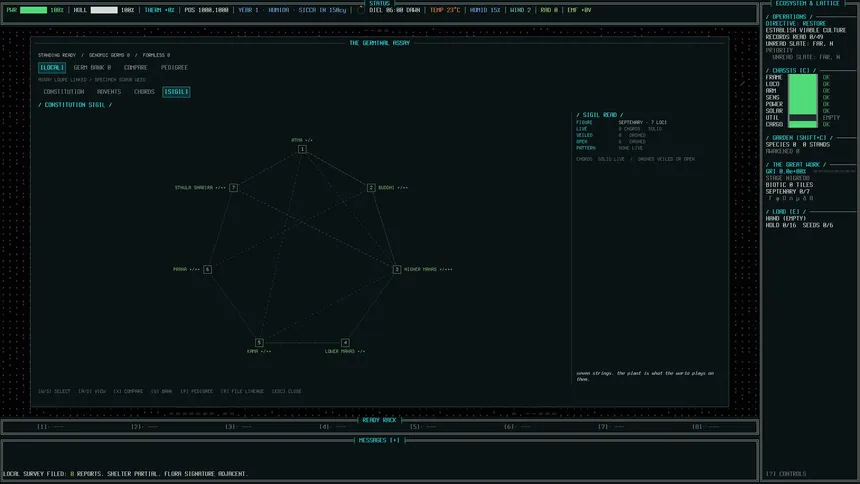Select Ready Rack slot 5
Image resolution: width=860 pixels, height=484 pixels.
pyautogui.click(x=423, y=426)
